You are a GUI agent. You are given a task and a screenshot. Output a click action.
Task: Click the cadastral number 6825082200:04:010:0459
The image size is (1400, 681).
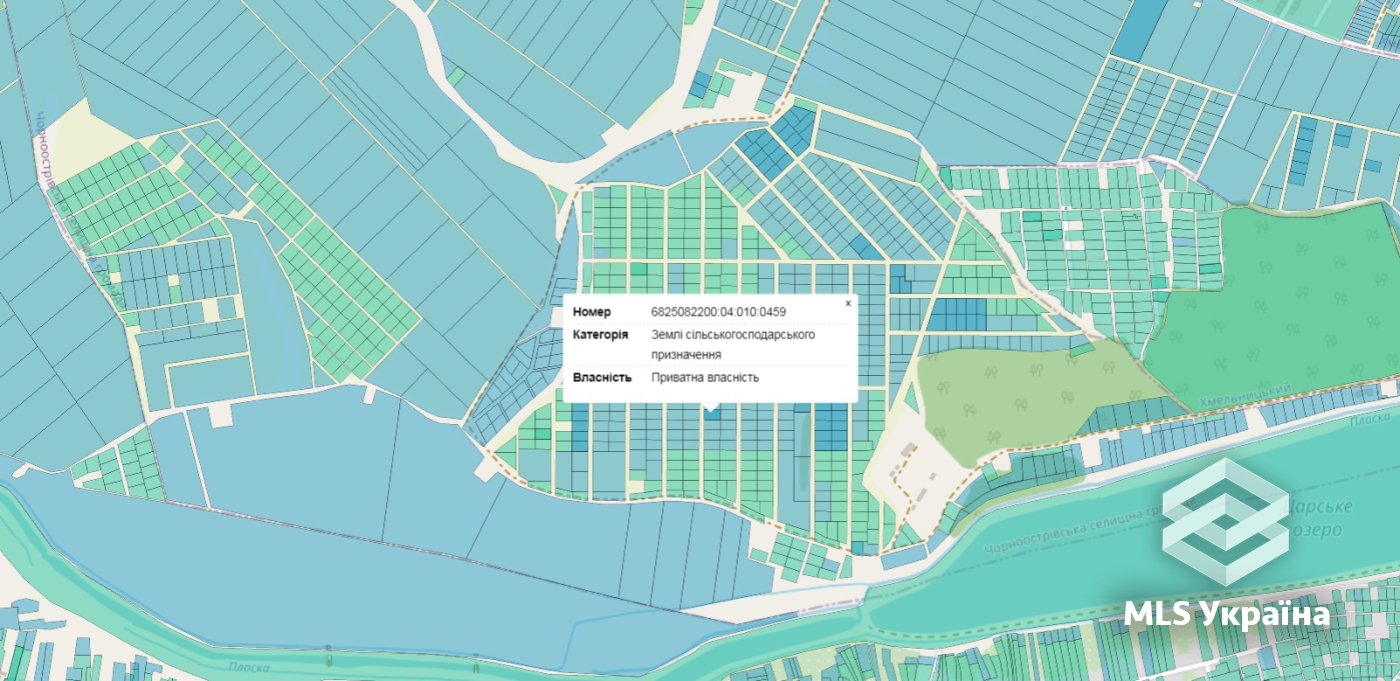tap(718, 312)
